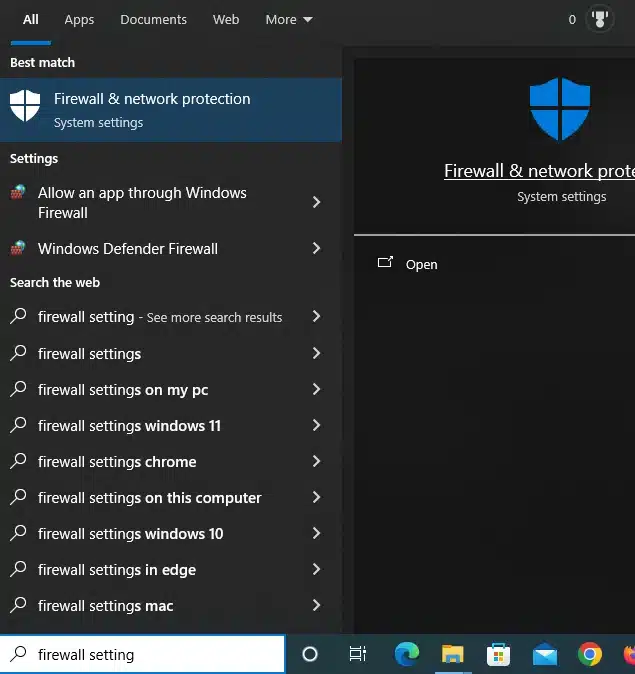Open Microsoft Store from the taskbar
This screenshot has height=674, width=635.
point(498,654)
